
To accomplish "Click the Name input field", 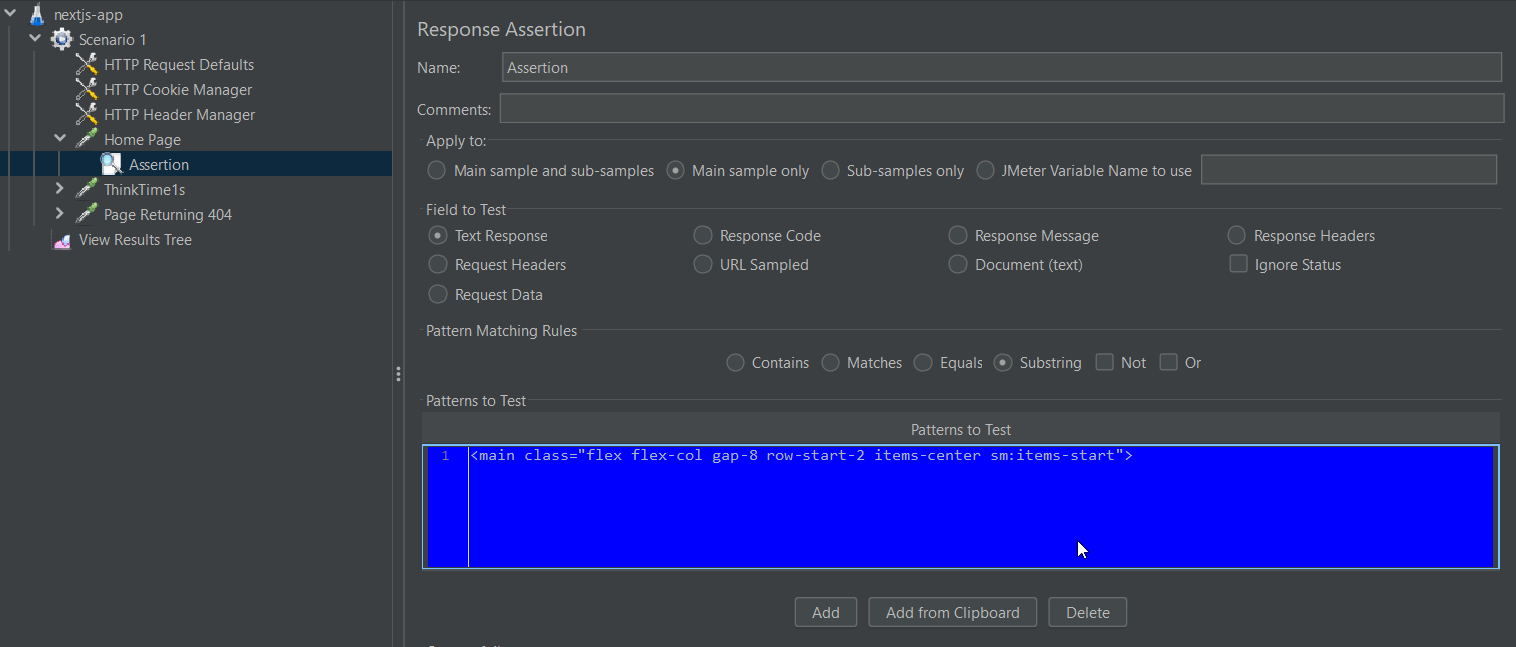I will pyautogui.click(x=1002, y=68).
